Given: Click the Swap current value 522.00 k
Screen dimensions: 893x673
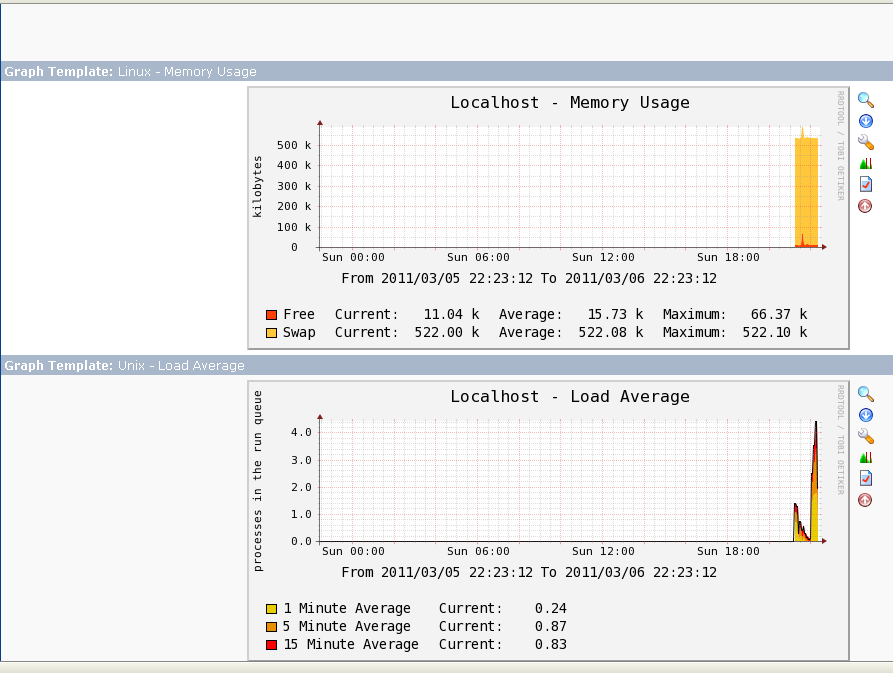Looking at the screenshot, I should tap(446, 333).
